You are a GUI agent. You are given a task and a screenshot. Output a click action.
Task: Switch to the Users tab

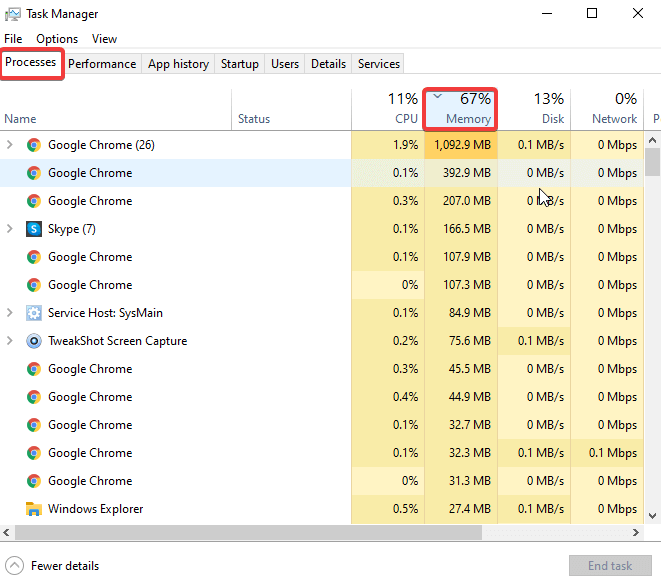click(x=285, y=64)
